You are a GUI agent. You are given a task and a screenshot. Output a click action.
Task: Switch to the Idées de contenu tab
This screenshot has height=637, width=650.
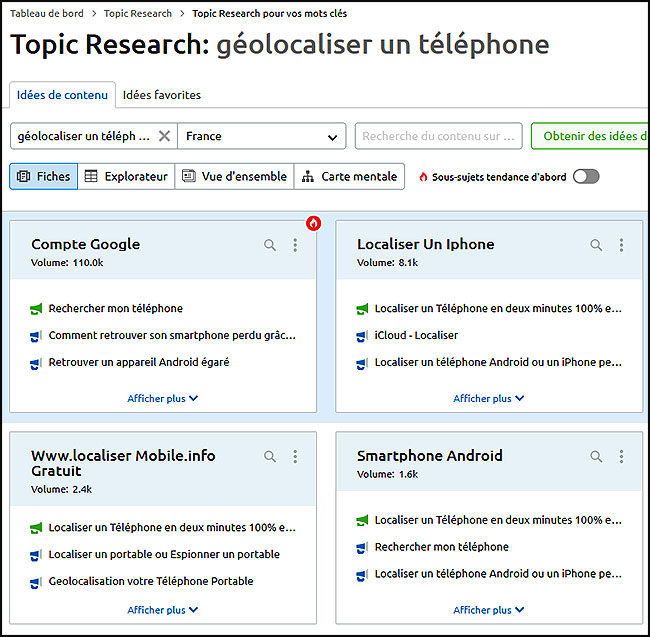click(x=62, y=95)
